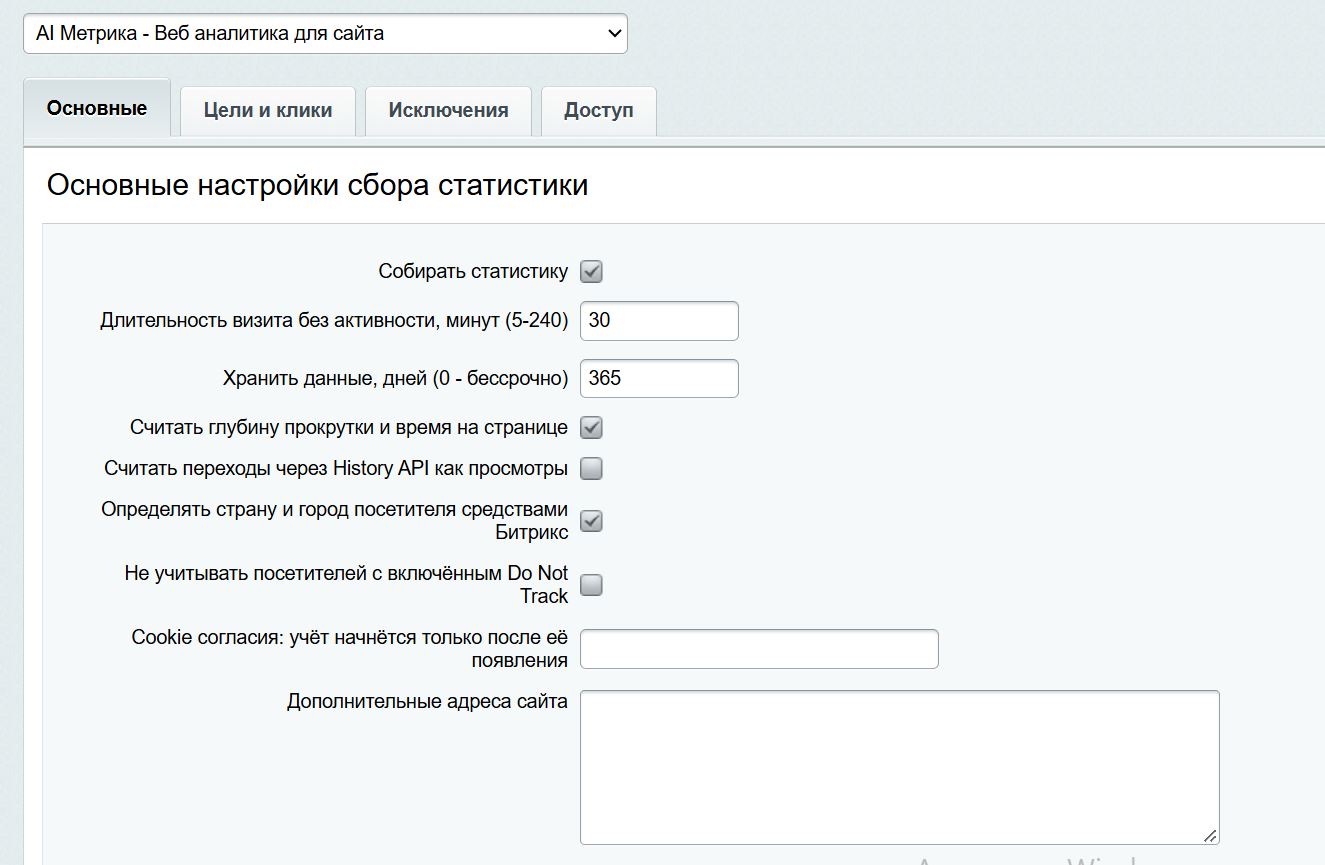Click the Дополнительные адреса сайта label
The height and width of the screenshot is (865, 1325).
tap(427, 701)
